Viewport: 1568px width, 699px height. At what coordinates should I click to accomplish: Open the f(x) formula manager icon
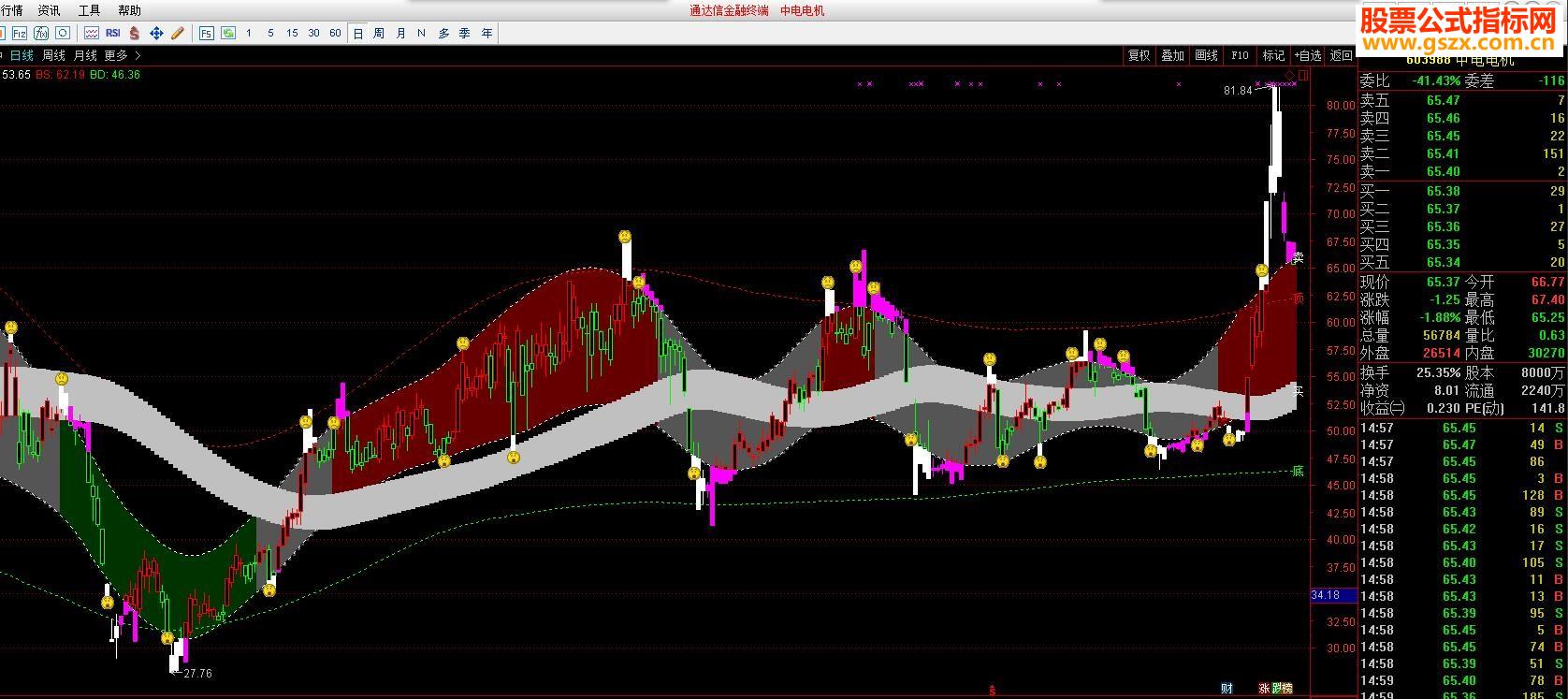[x=41, y=33]
